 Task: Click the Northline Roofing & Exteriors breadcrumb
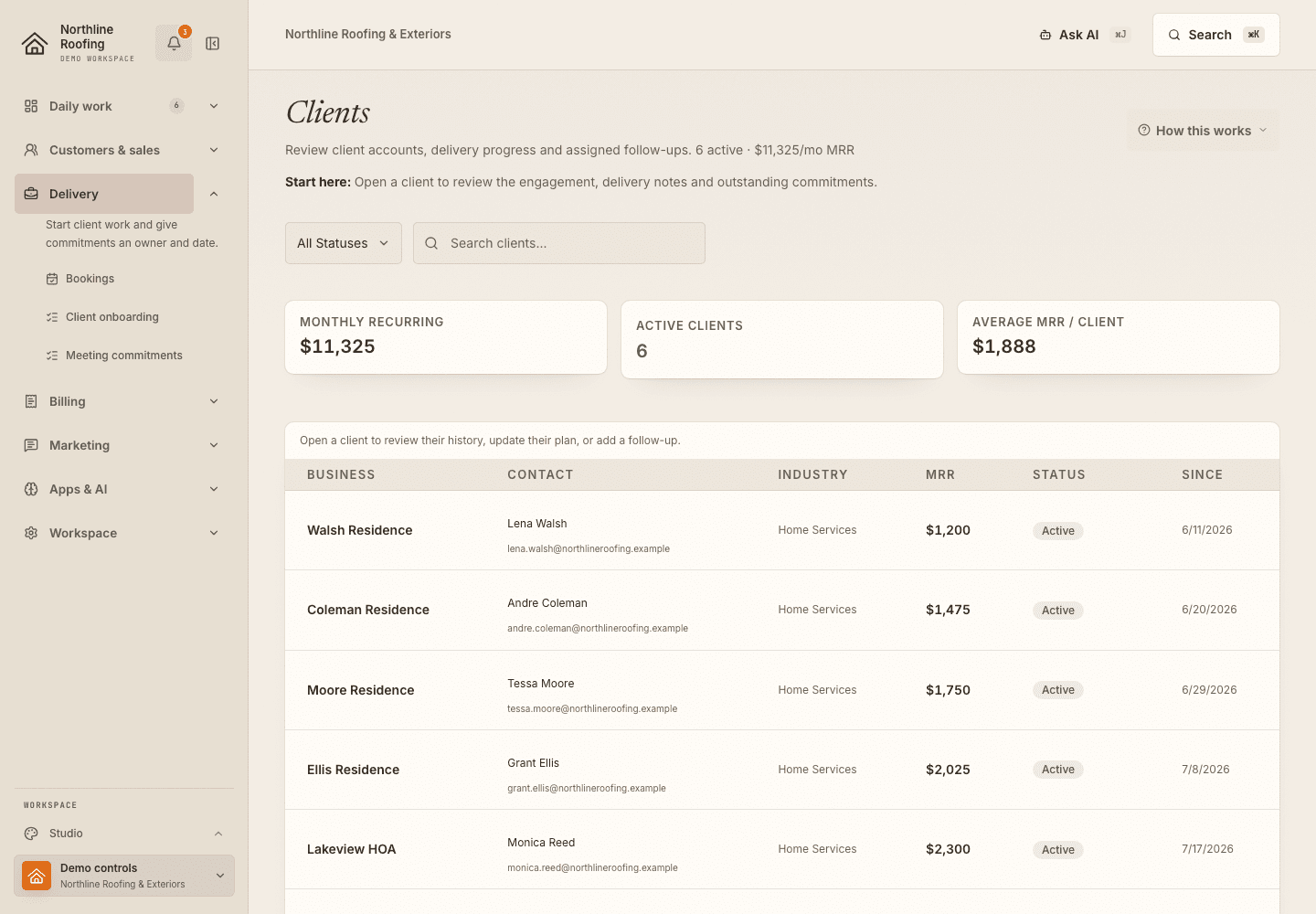tap(368, 34)
